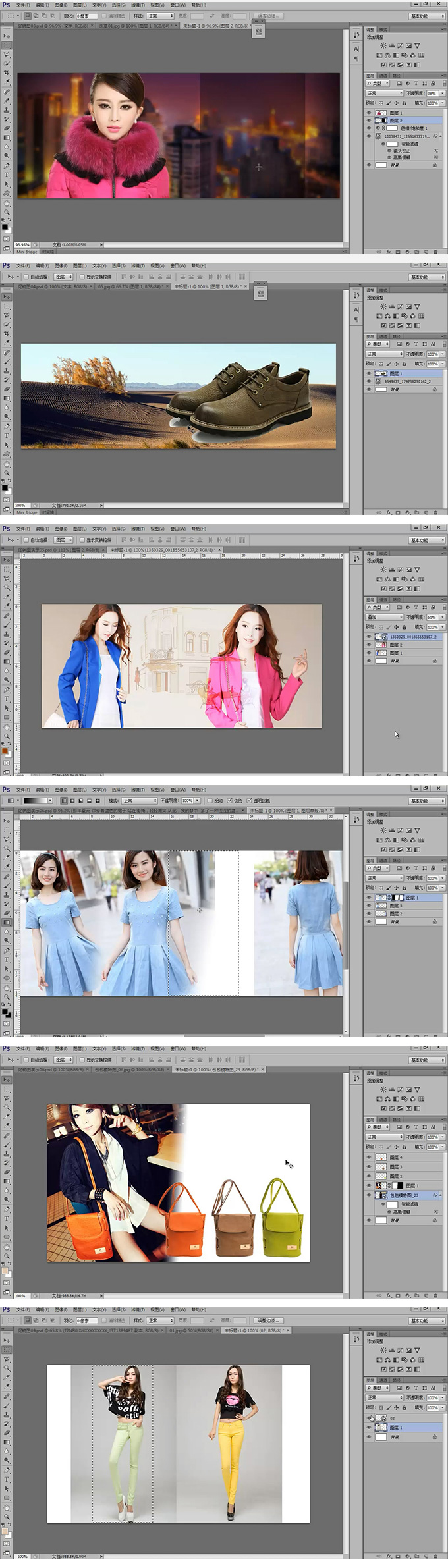448x1568 pixels.
Task: Select the Move tool in the fur coat window
Action: pos(7,36)
